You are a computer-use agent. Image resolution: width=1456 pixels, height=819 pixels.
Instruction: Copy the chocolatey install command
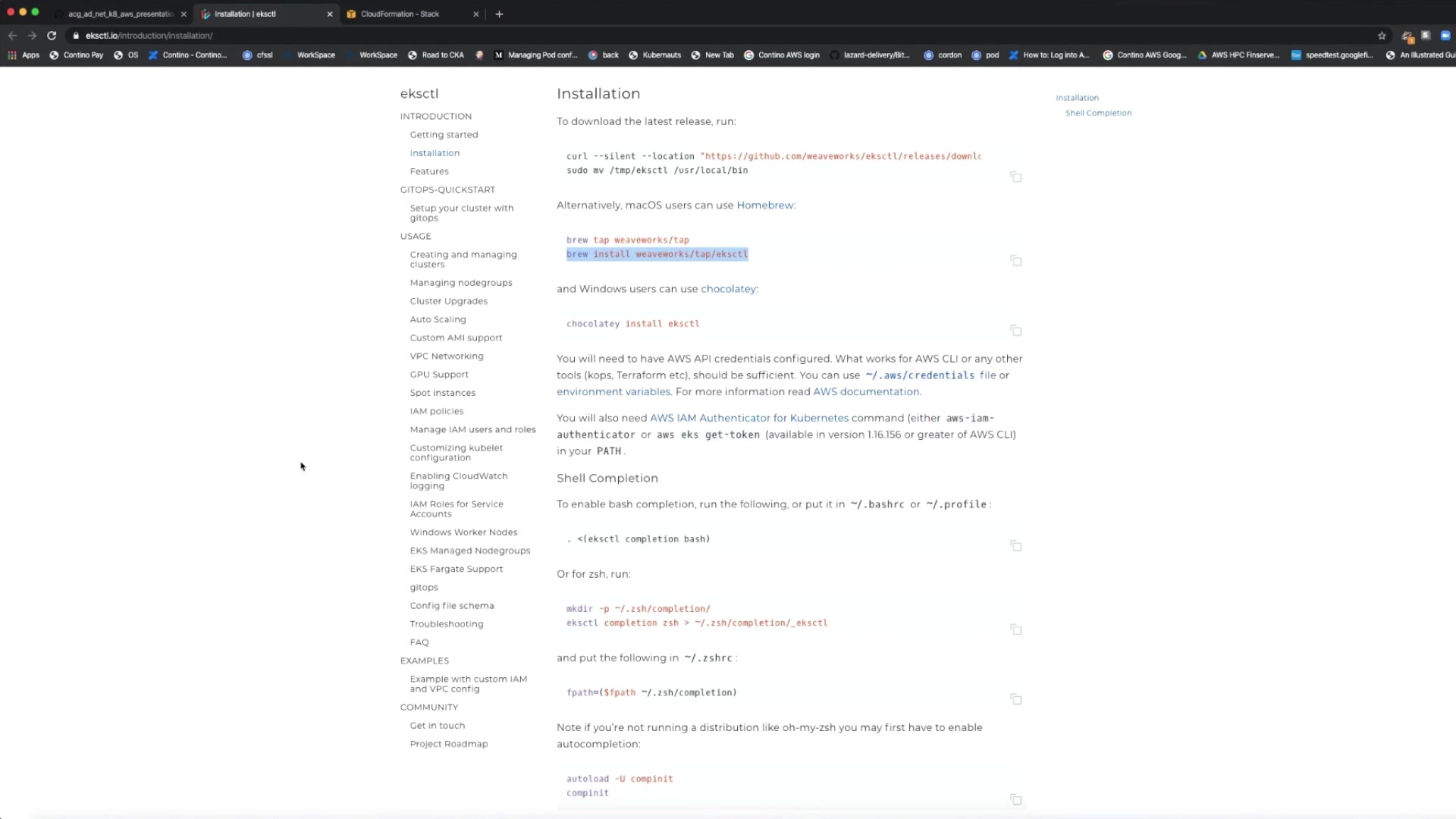[x=1015, y=331]
